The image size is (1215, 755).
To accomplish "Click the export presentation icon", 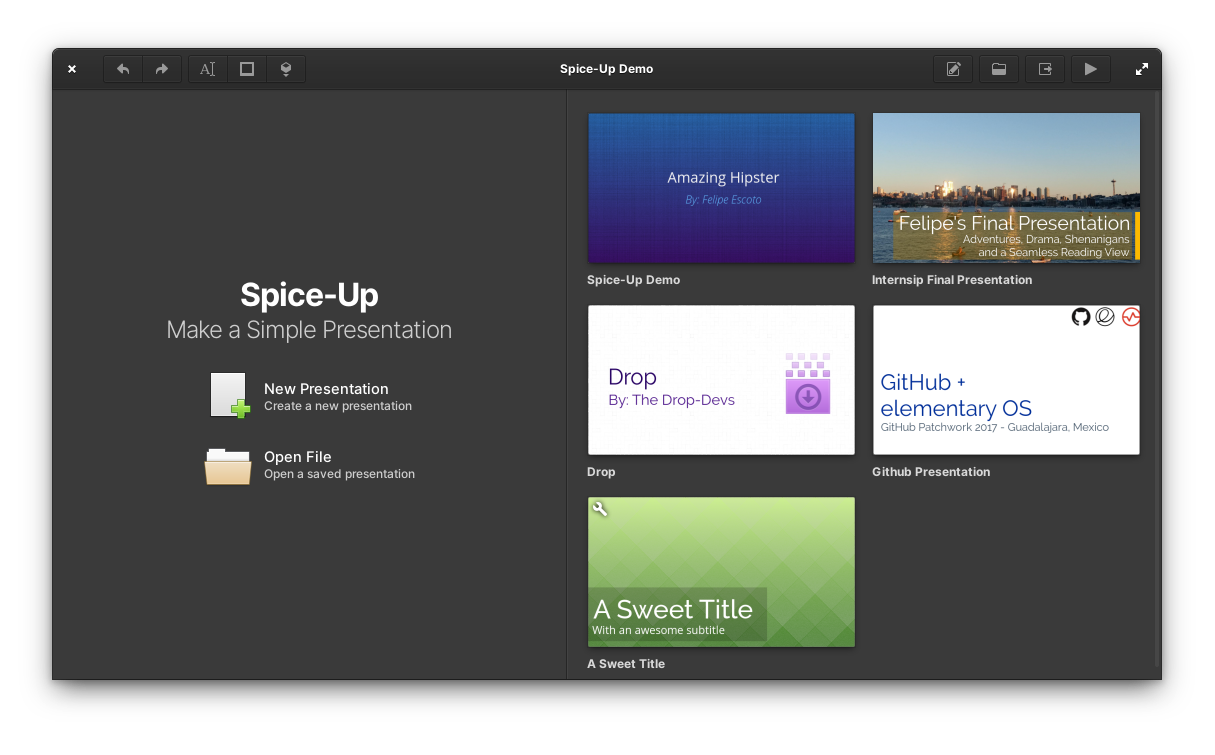I will click(x=1045, y=69).
